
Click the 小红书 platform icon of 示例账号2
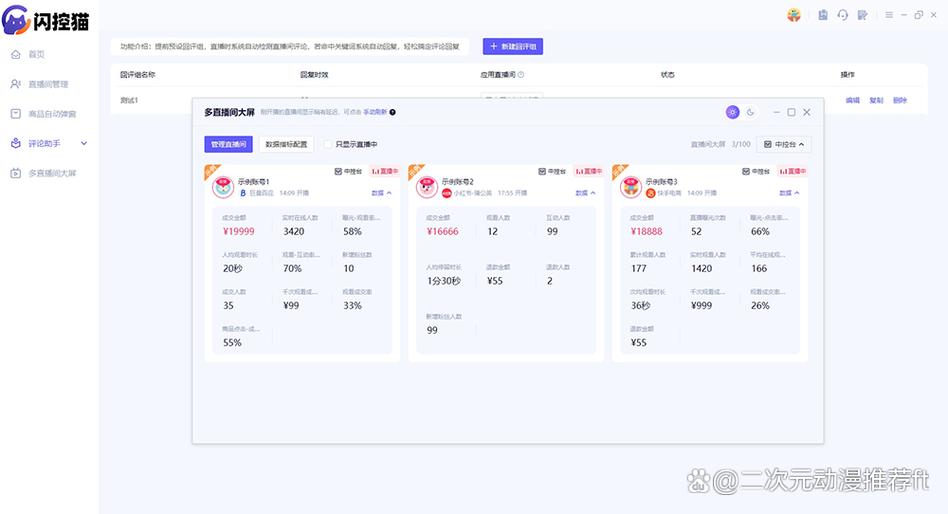pyautogui.click(x=447, y=193)
